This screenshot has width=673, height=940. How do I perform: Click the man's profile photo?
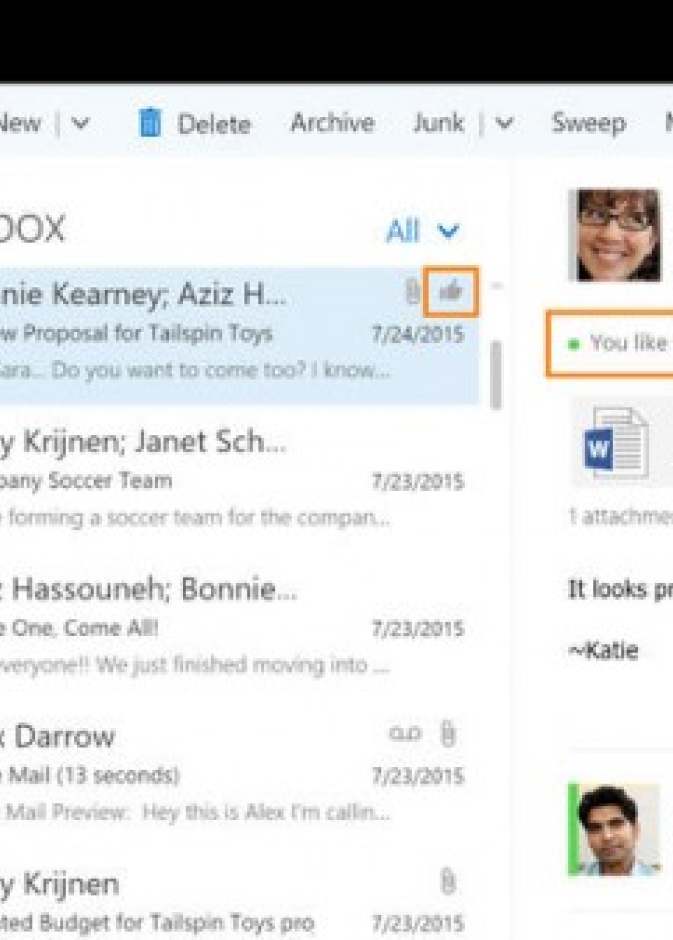tap(615, 830)
